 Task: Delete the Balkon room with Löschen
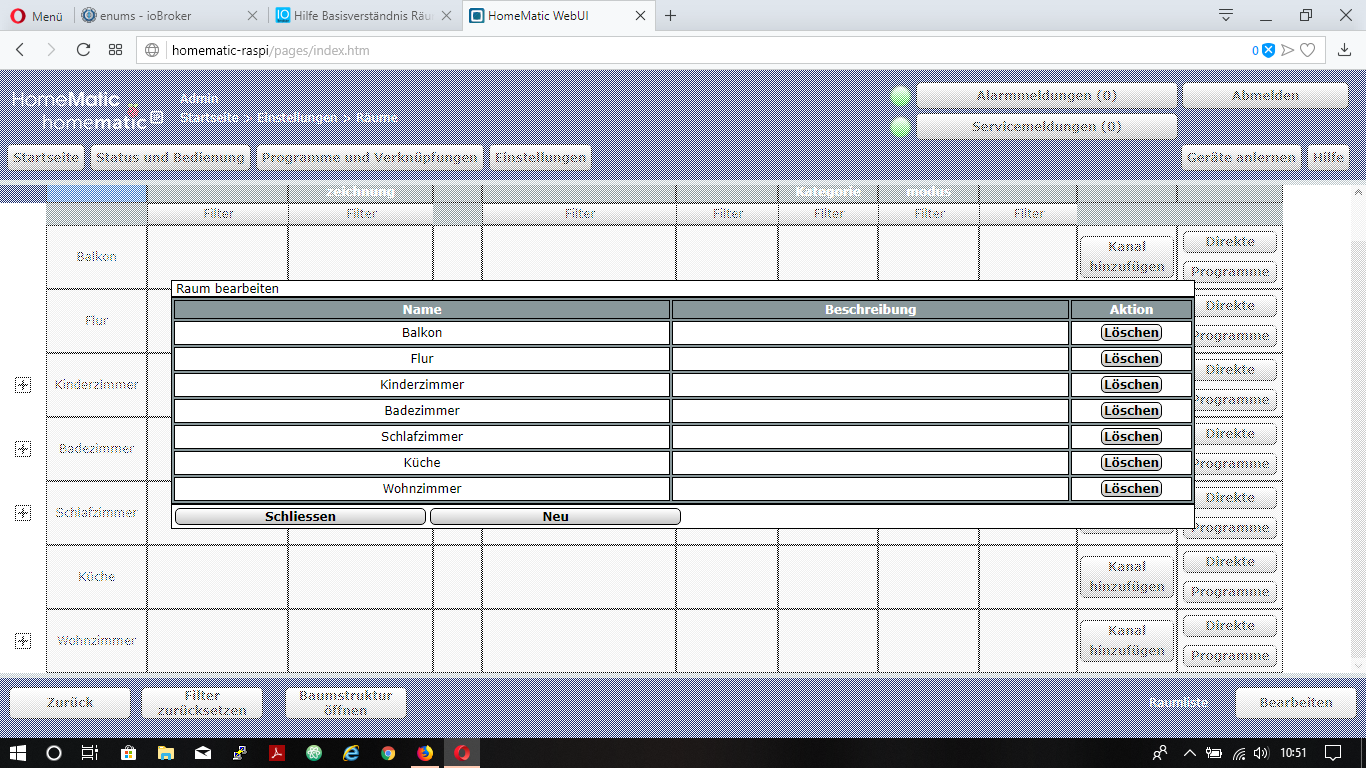[1131, 333]
